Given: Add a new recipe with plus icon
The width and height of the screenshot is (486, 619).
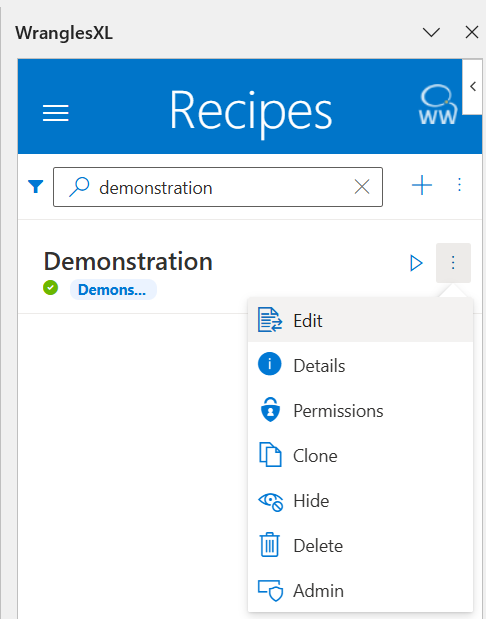Looking at the screenshot, I should [422, 186].
